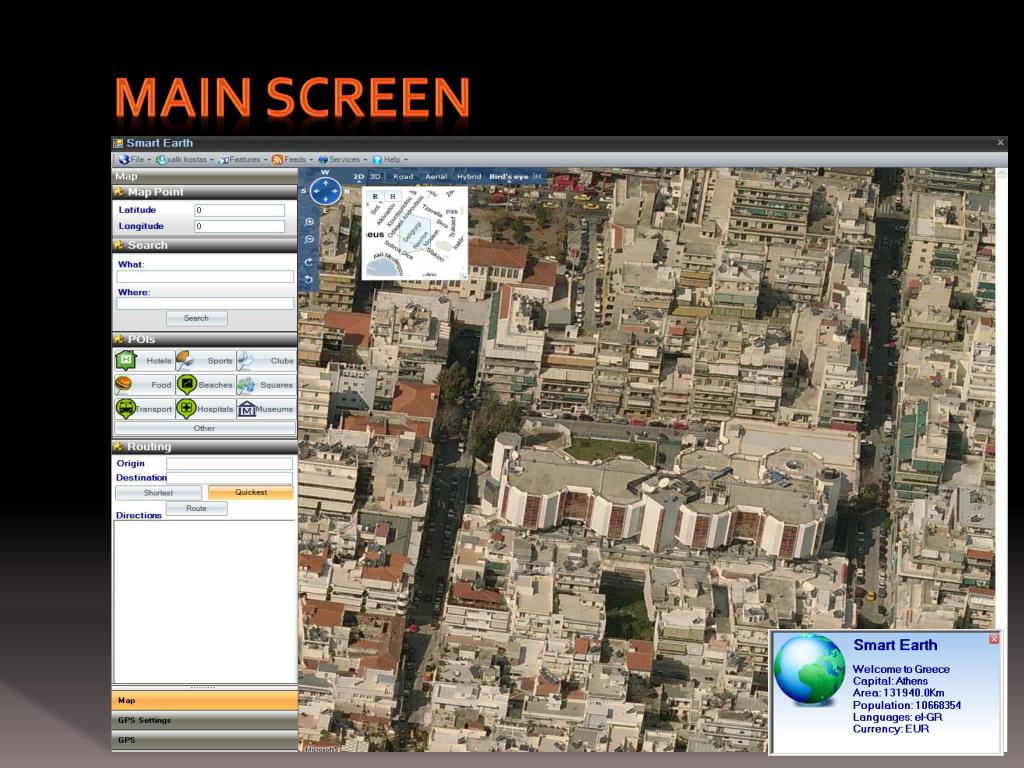Select the Shortest route option

[159, 493]
